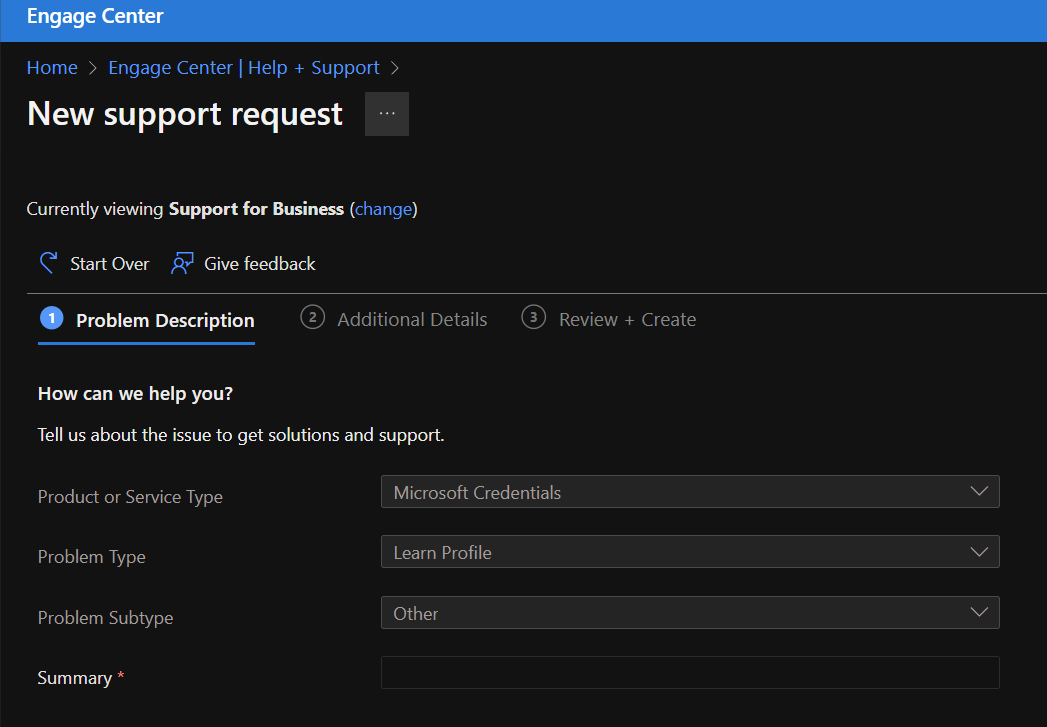Click the step 2 circle icon
Viewport: 1047px width, 727px height.
pos(312,317)
